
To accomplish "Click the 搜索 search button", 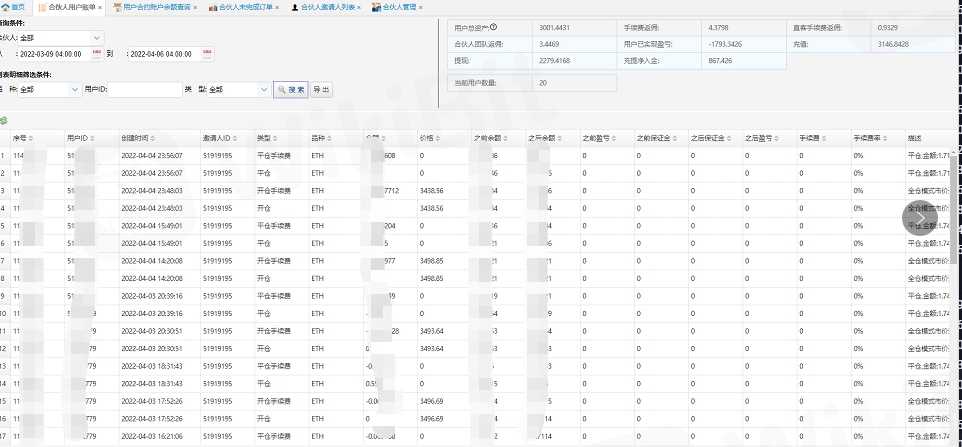I will pyautogui.click(x=290, y=90).
